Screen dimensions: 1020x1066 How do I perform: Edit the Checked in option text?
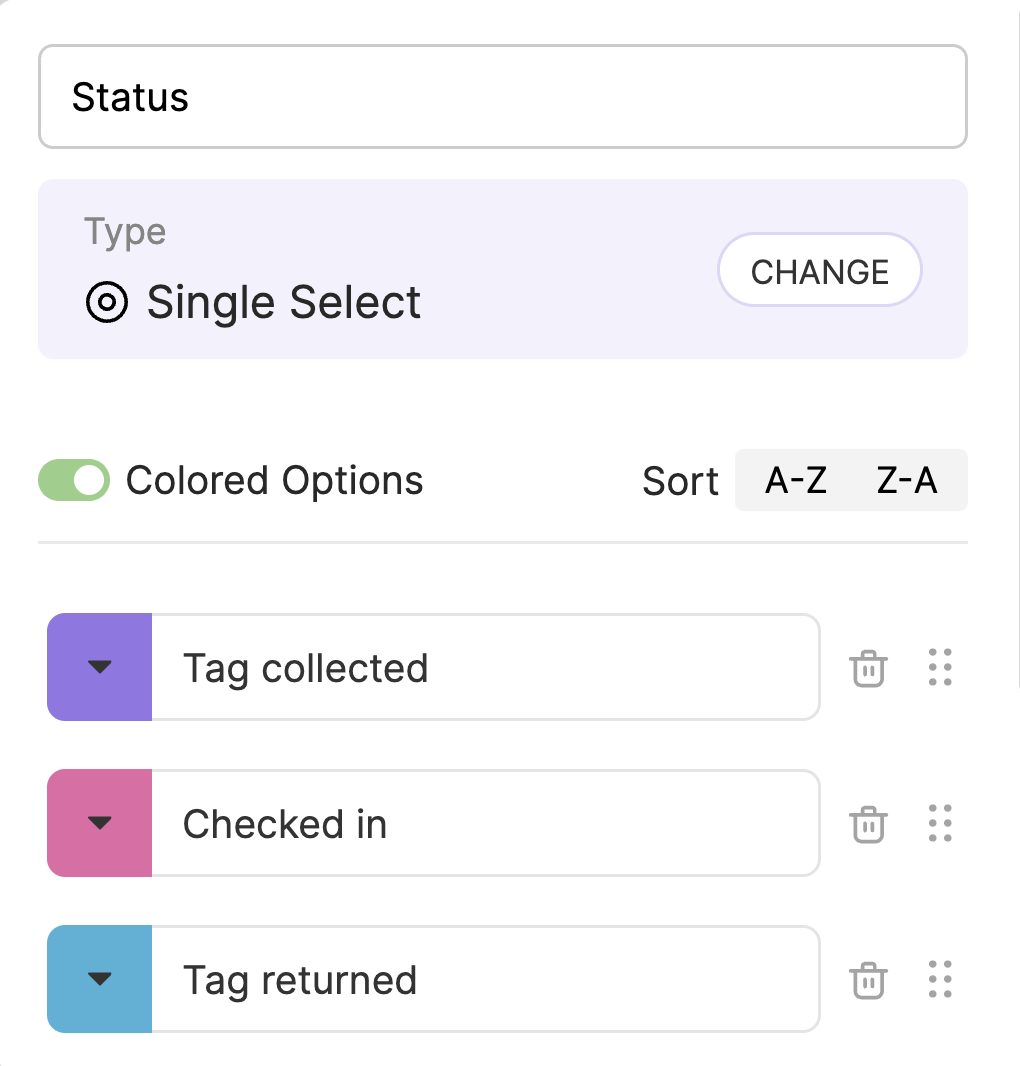click(x=486, y=823)
